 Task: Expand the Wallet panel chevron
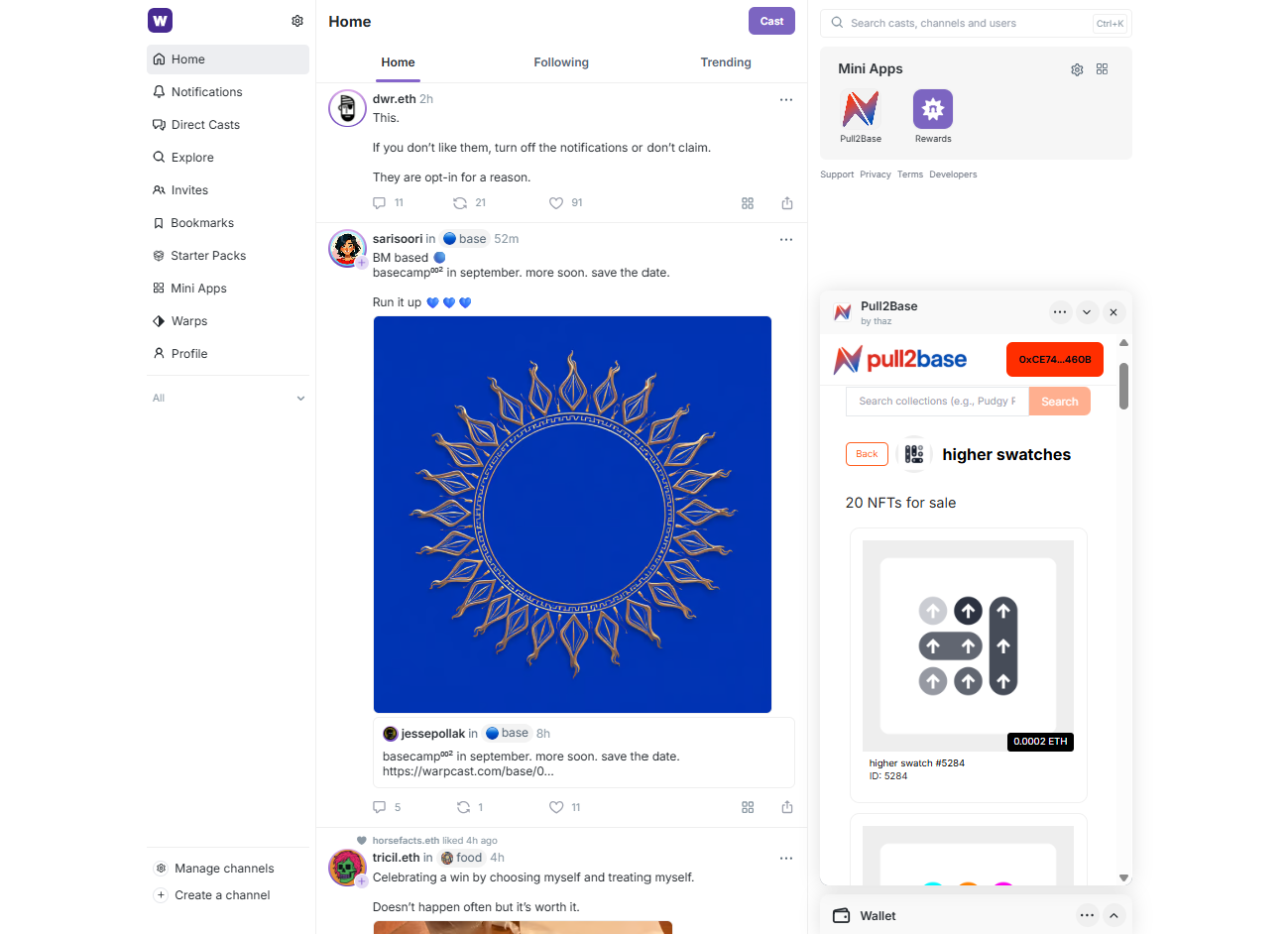[x=1113, y=915]
